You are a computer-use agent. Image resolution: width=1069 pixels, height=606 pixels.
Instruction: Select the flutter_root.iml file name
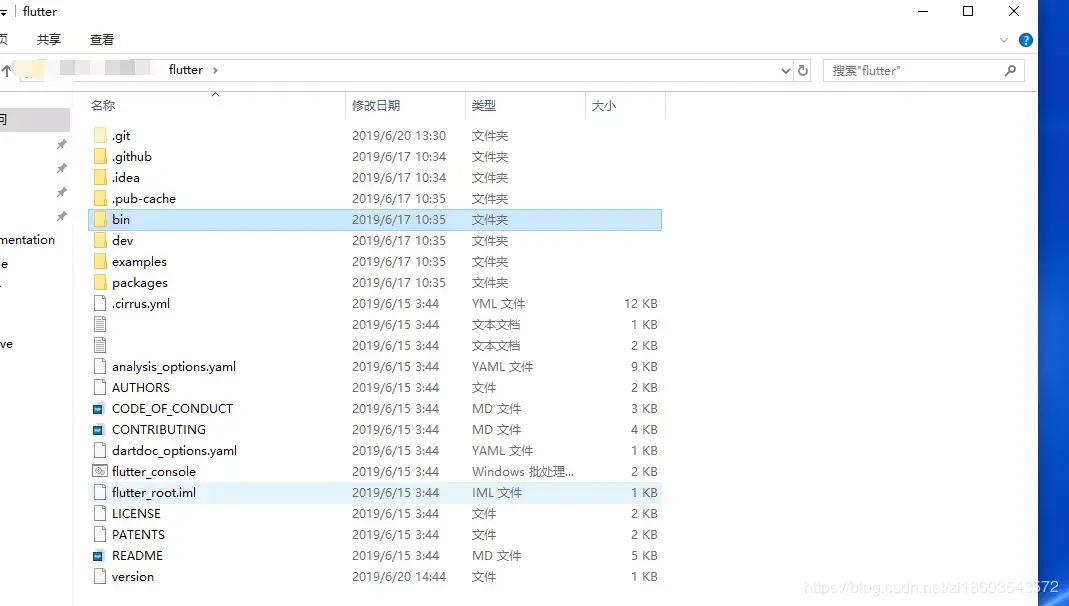pos(153,493)
